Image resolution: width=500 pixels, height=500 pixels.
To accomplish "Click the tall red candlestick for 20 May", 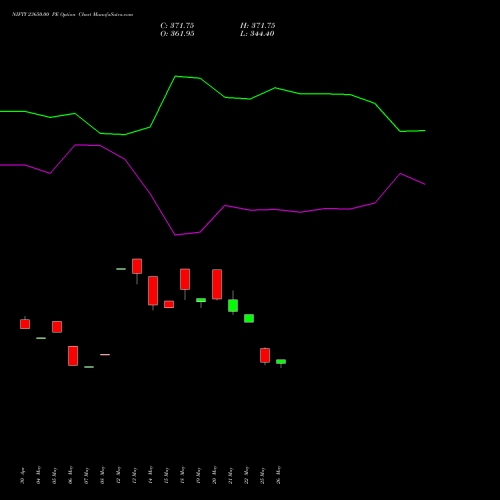I will point(217,284).
